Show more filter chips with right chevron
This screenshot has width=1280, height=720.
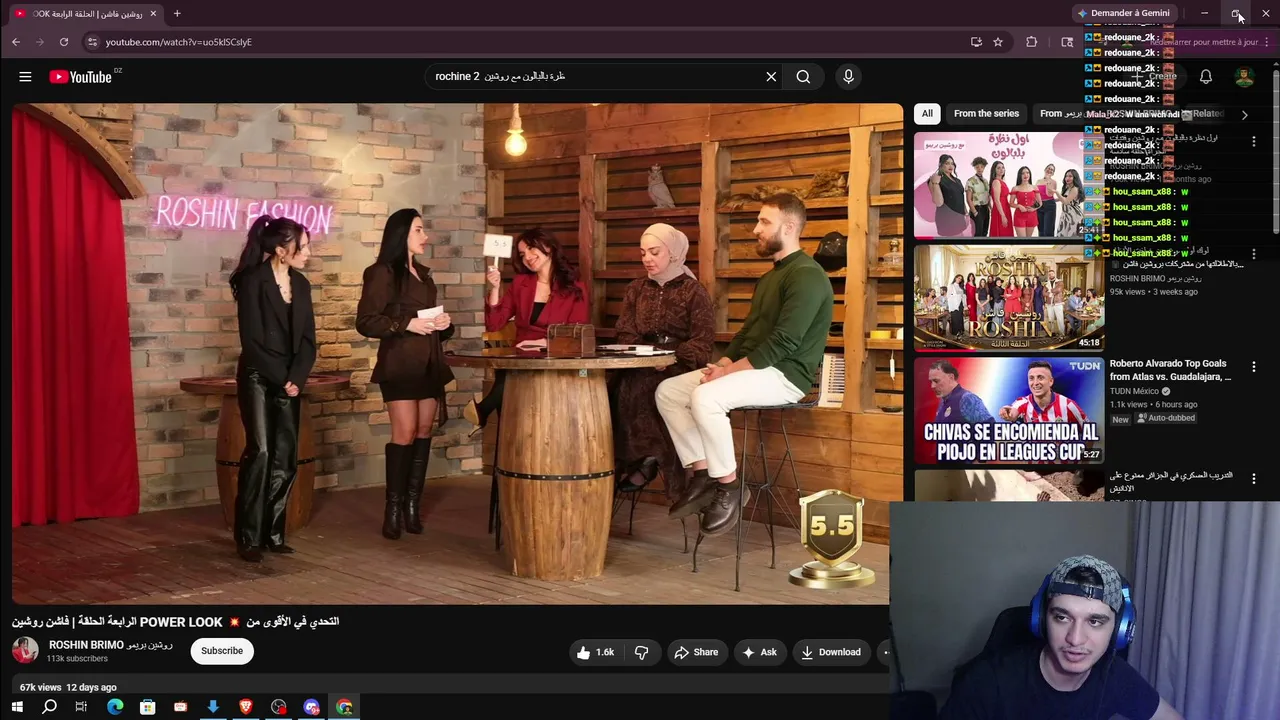1244,115
